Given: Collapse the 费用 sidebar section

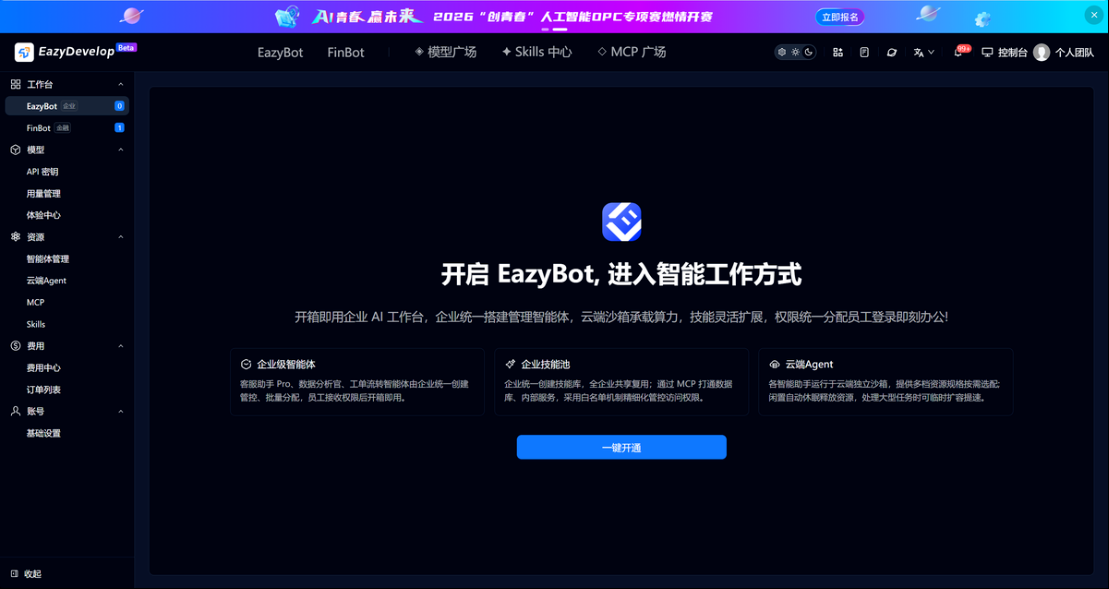Looking at the screenshot, I should click(x=121, y=346).
